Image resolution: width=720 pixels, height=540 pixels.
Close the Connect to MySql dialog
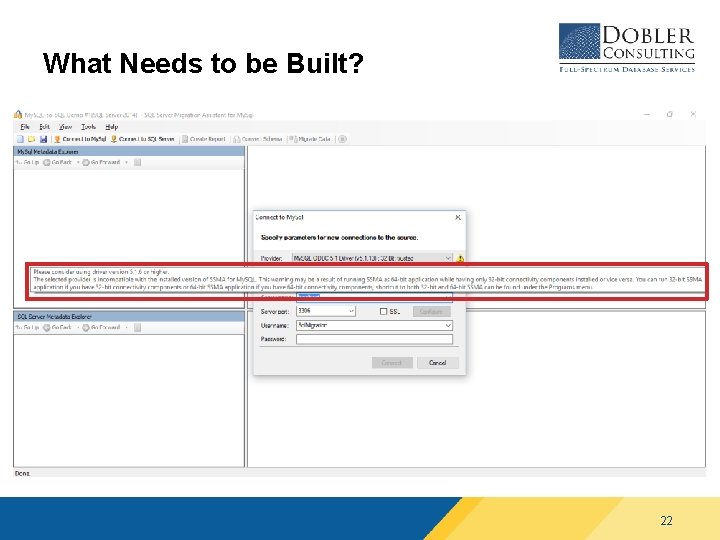[x=458, y=217]
